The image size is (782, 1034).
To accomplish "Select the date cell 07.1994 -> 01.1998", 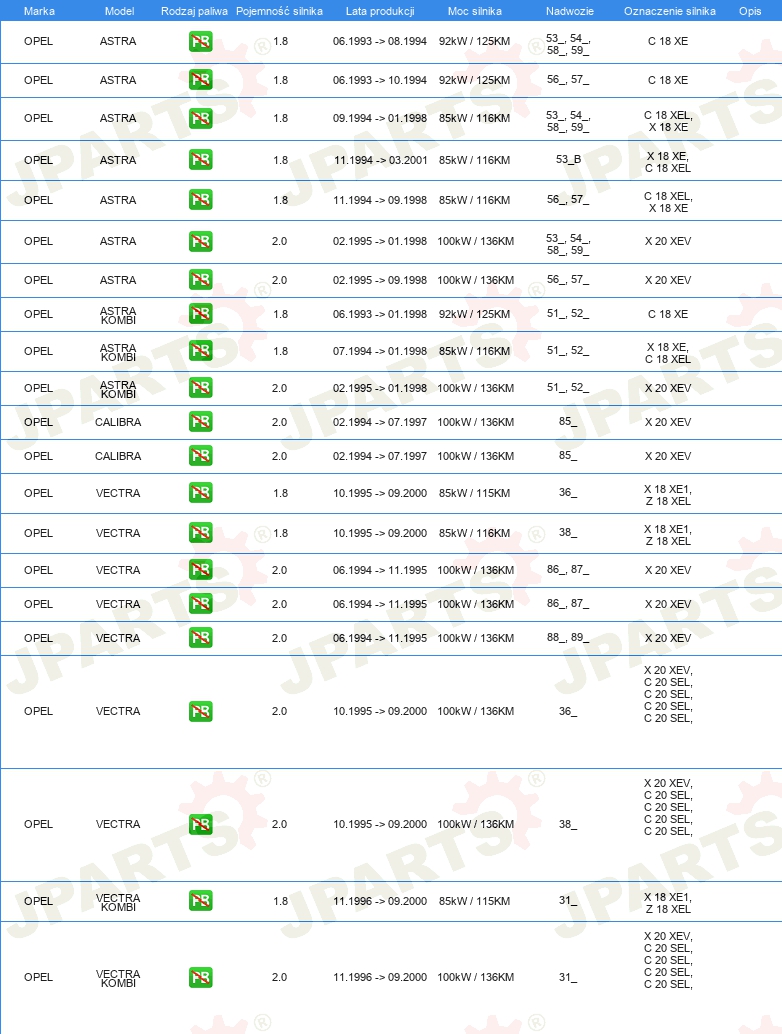I will tap(380, 351).
